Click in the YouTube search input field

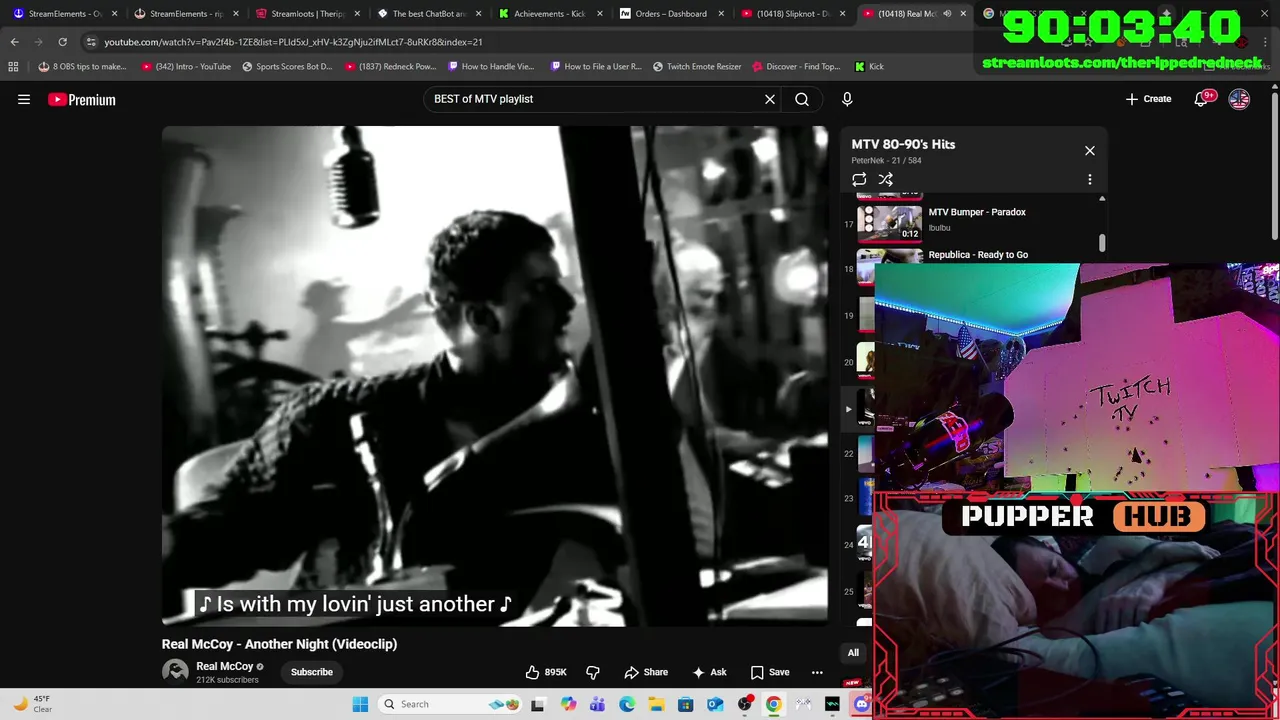[590, 99]
